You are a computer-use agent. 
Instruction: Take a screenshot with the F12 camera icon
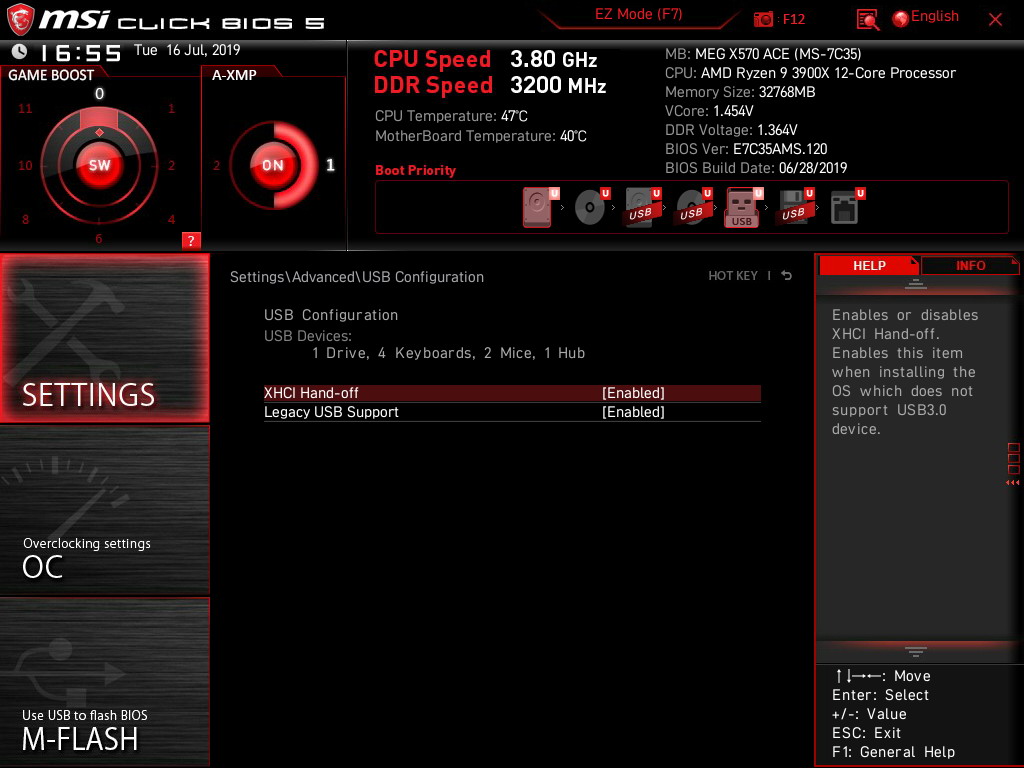763,19
